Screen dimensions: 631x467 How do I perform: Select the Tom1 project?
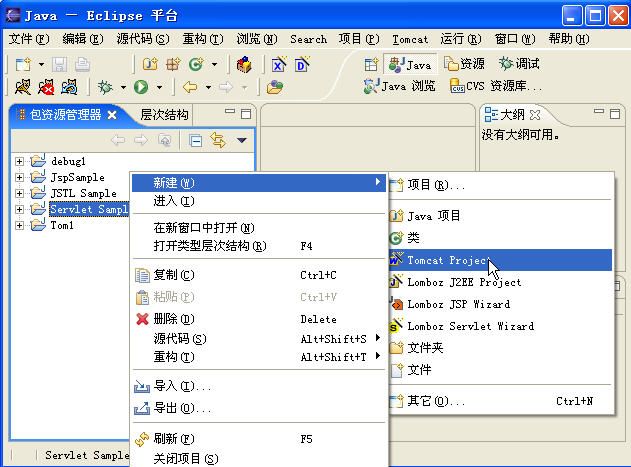coord(62,225)
